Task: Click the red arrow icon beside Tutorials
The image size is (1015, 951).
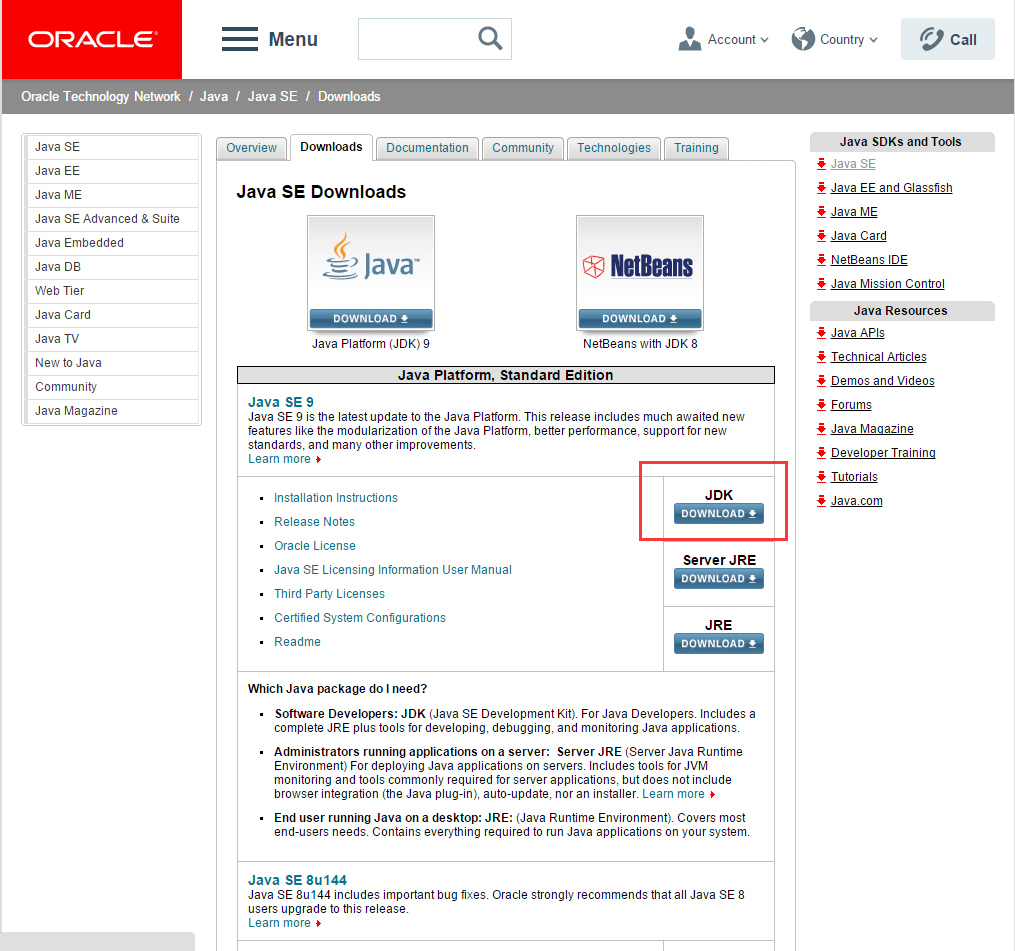Action: pos(821,476)
